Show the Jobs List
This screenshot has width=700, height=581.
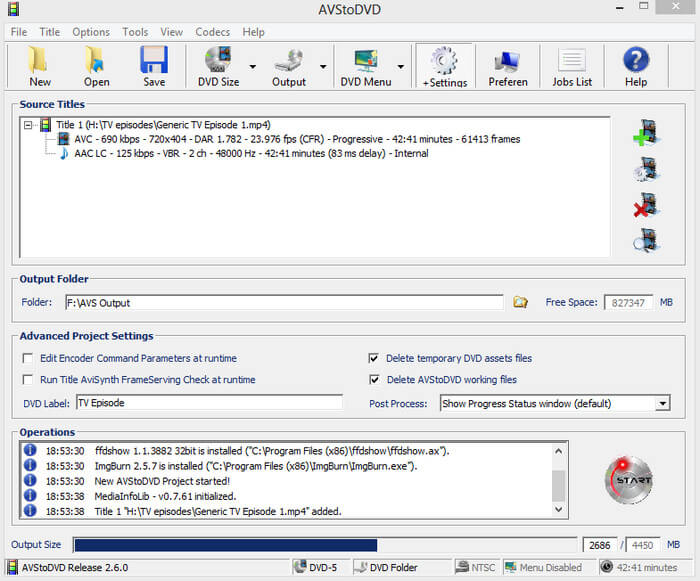[x=572, y=66]
